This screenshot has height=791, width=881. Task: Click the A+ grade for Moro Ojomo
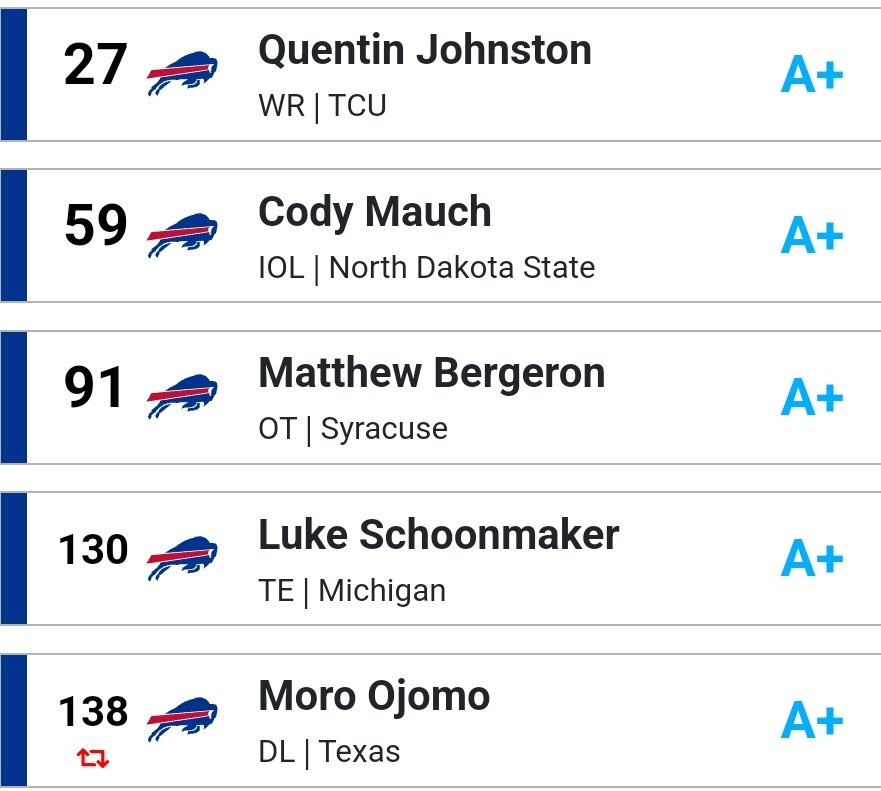point(812,720)
